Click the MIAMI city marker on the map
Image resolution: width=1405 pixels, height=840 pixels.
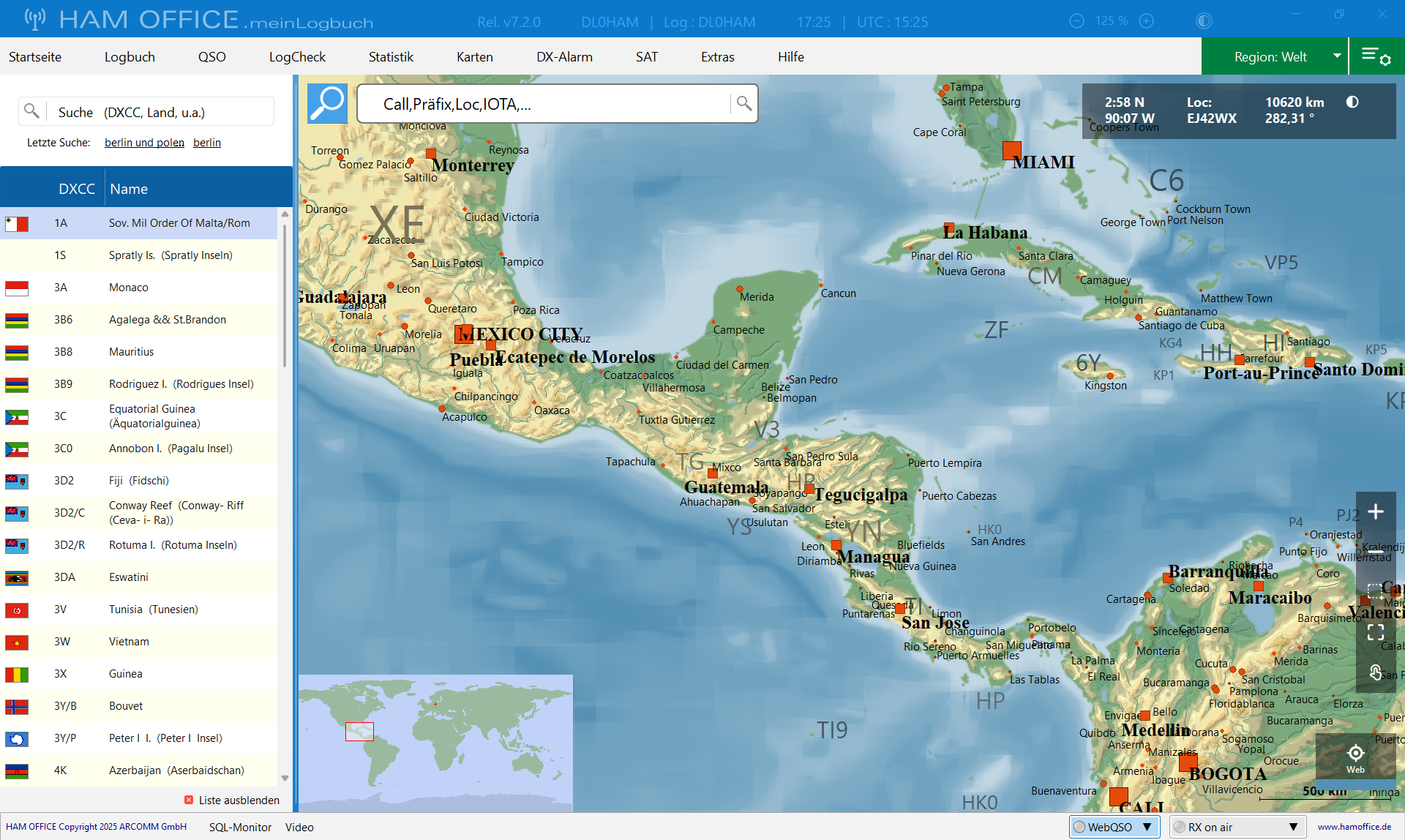1011,151
